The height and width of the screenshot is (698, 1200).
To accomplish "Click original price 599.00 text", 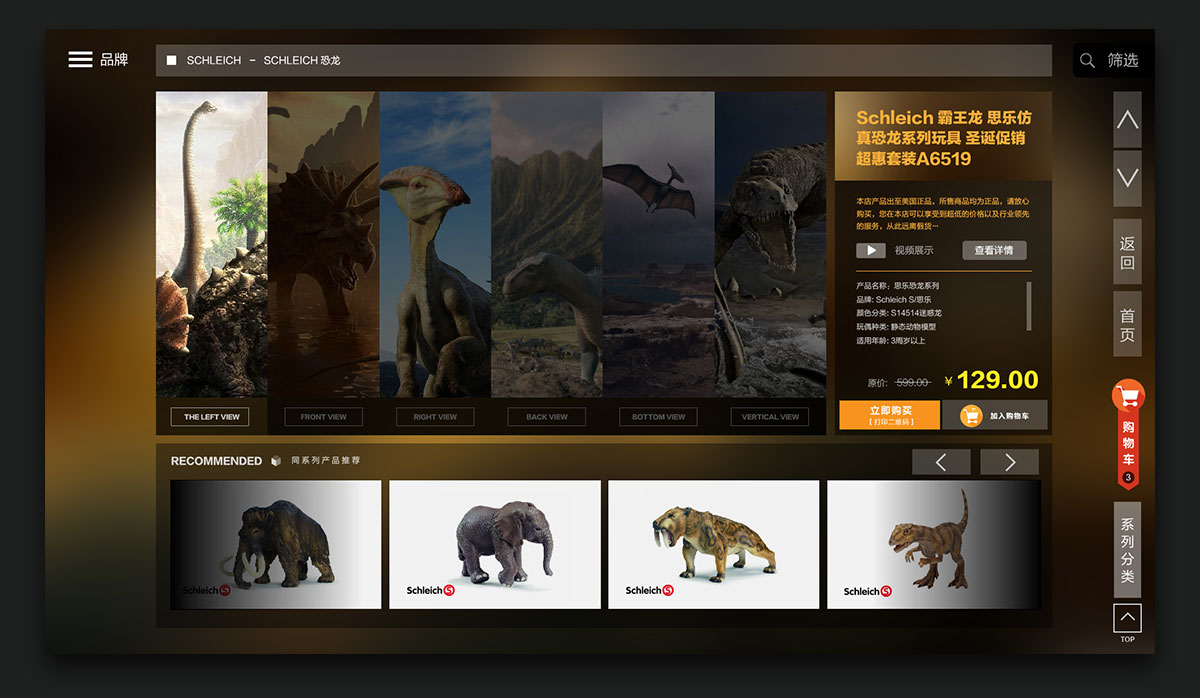I will 912,382.
